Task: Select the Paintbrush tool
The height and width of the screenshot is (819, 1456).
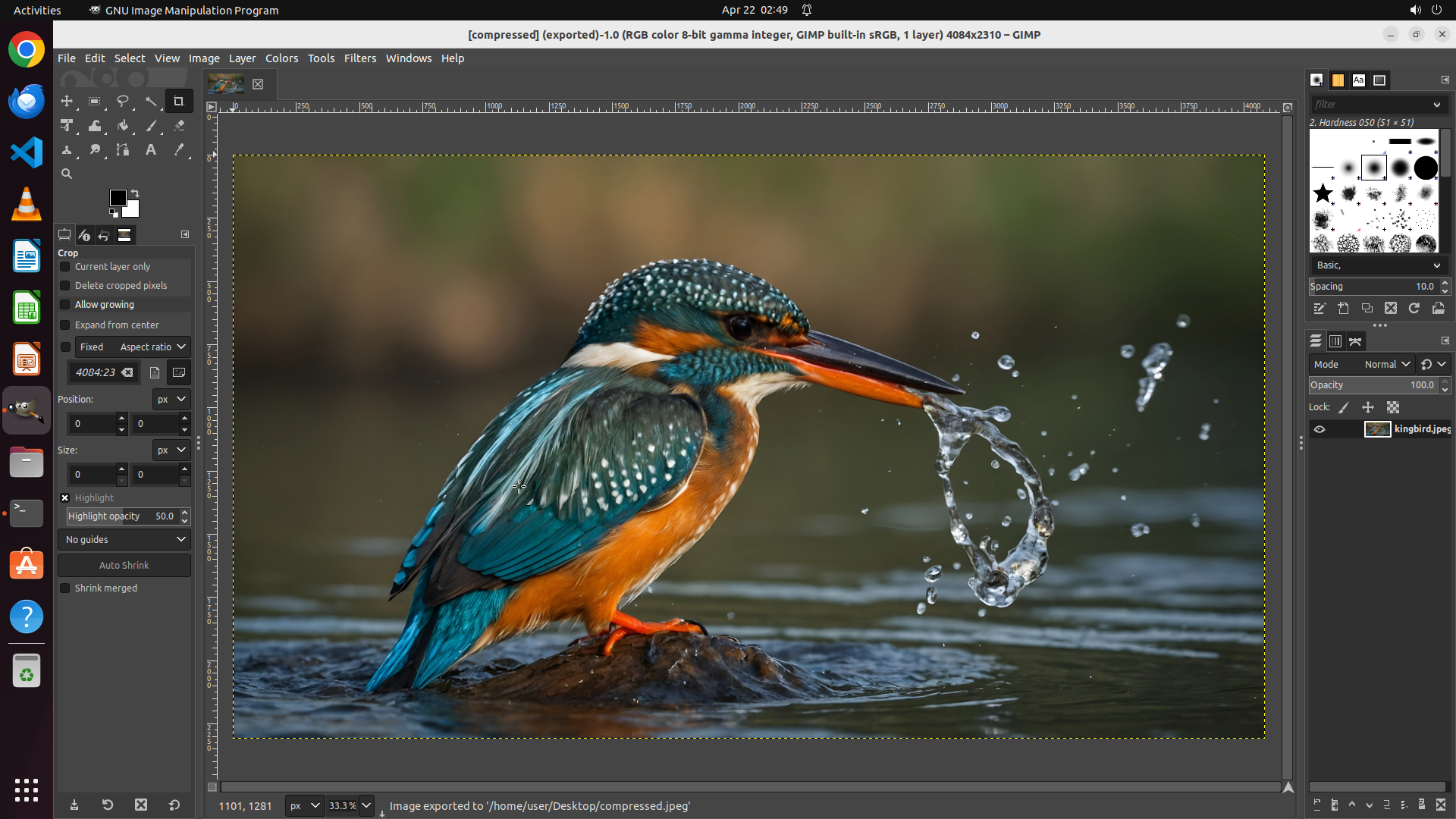Action: coord(151,126)
